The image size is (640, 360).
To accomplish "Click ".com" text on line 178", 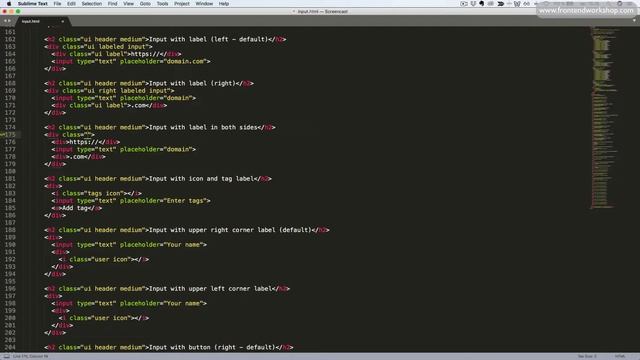I will click(76, 157).
